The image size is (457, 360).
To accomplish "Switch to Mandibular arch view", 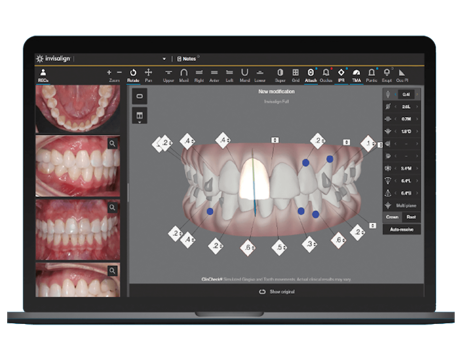I will [245, 75].
